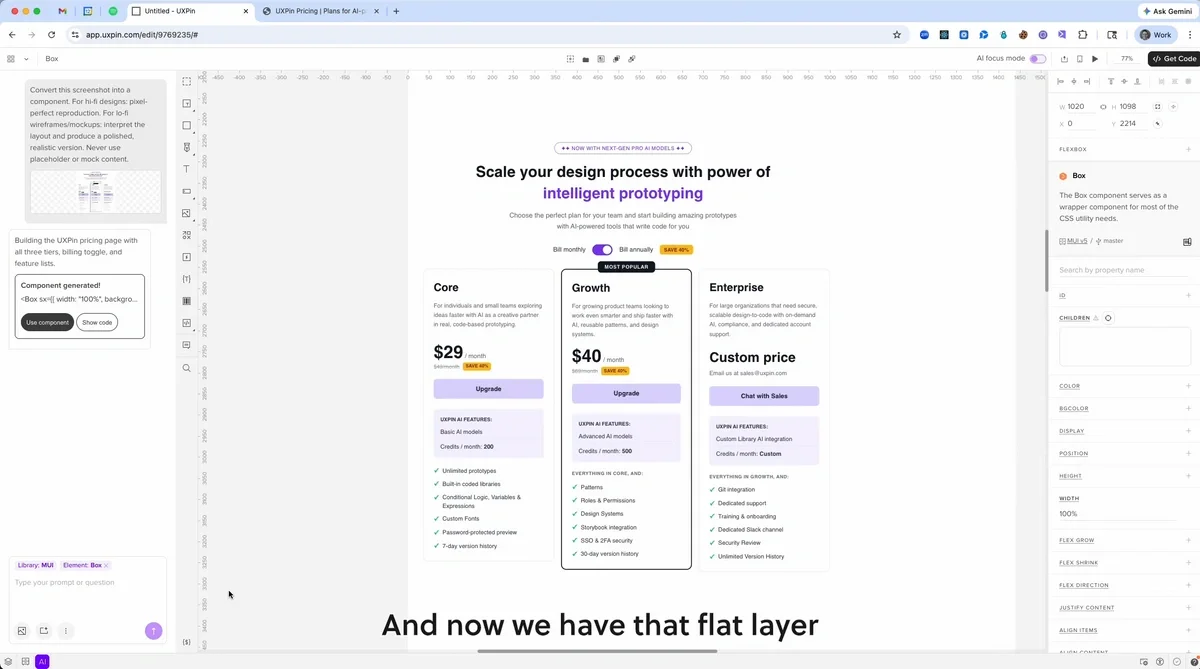Image resolution: width=1200 pixels, height=669 pixels.
Task: Toggle AI focus mode switch
Action: (x=1038, y=59)
